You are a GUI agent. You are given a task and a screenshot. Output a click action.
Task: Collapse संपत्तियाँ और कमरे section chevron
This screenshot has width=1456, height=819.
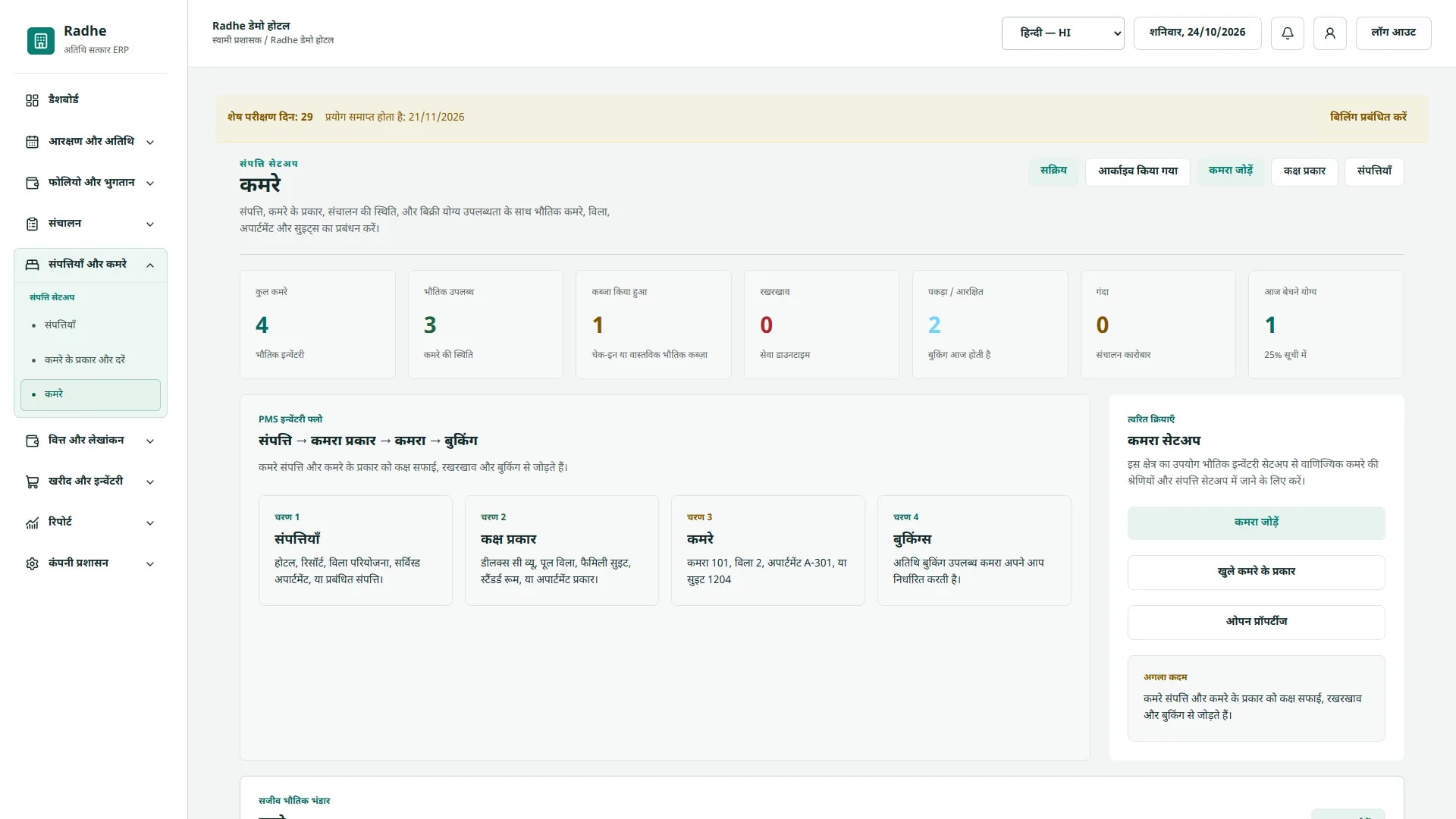click(x=150, y=265)
